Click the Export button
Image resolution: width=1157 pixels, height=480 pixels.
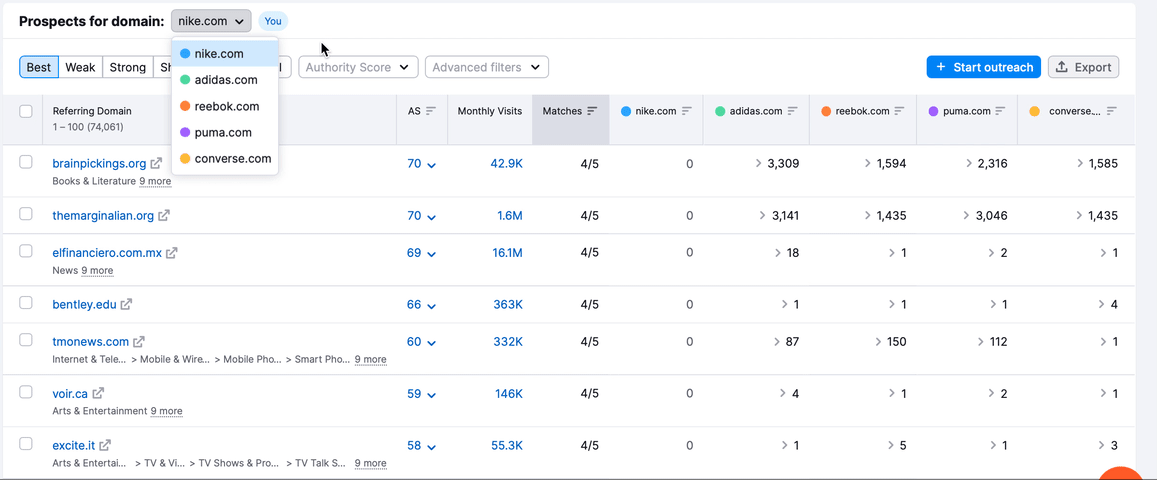tap(1083, 67)
